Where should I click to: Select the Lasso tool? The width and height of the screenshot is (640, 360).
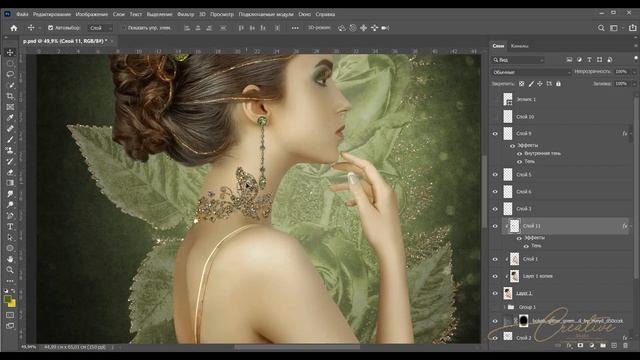[10, 74]
